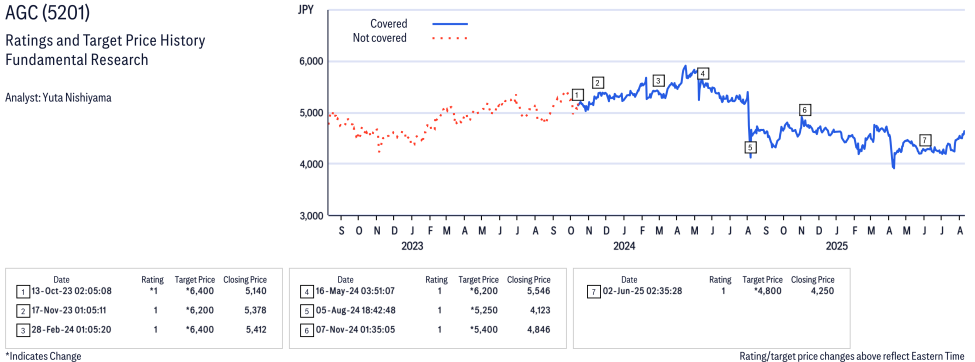Image resolution: width=975 pixels, height=362 pixels.
Task: Click the 2025 year label on axis
Action: tap(836, 246)
